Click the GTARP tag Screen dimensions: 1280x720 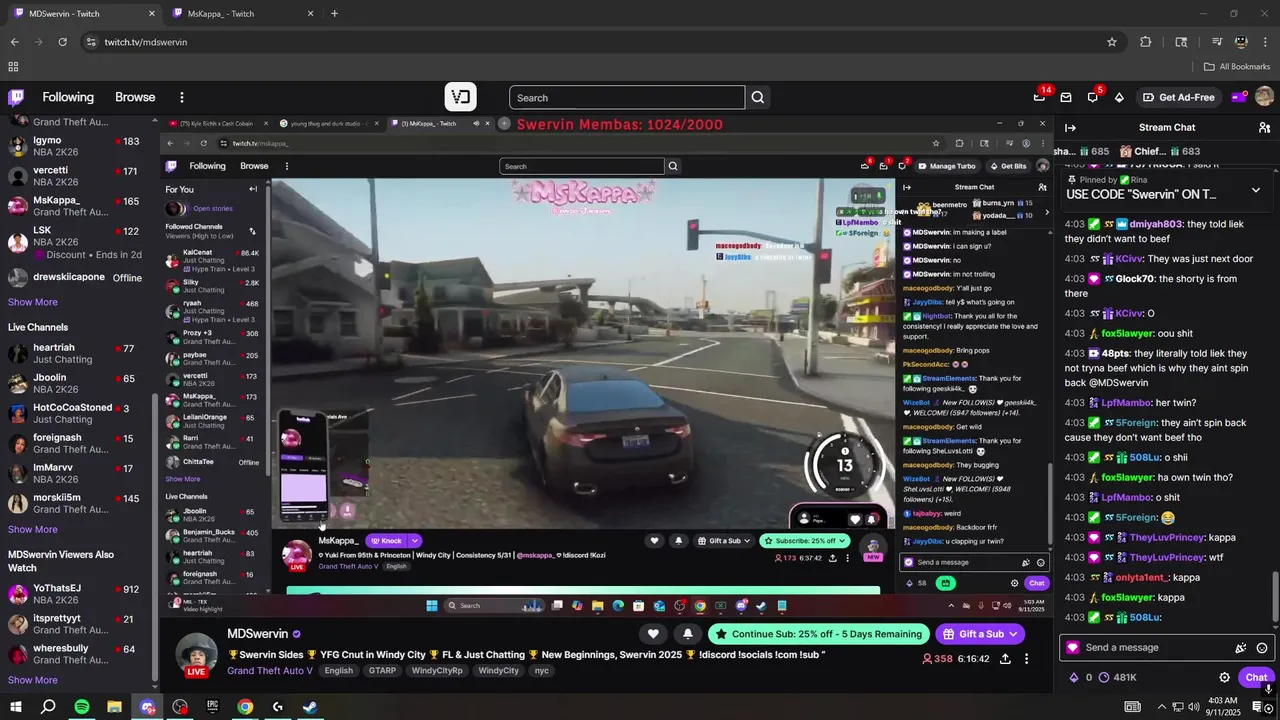382,671
